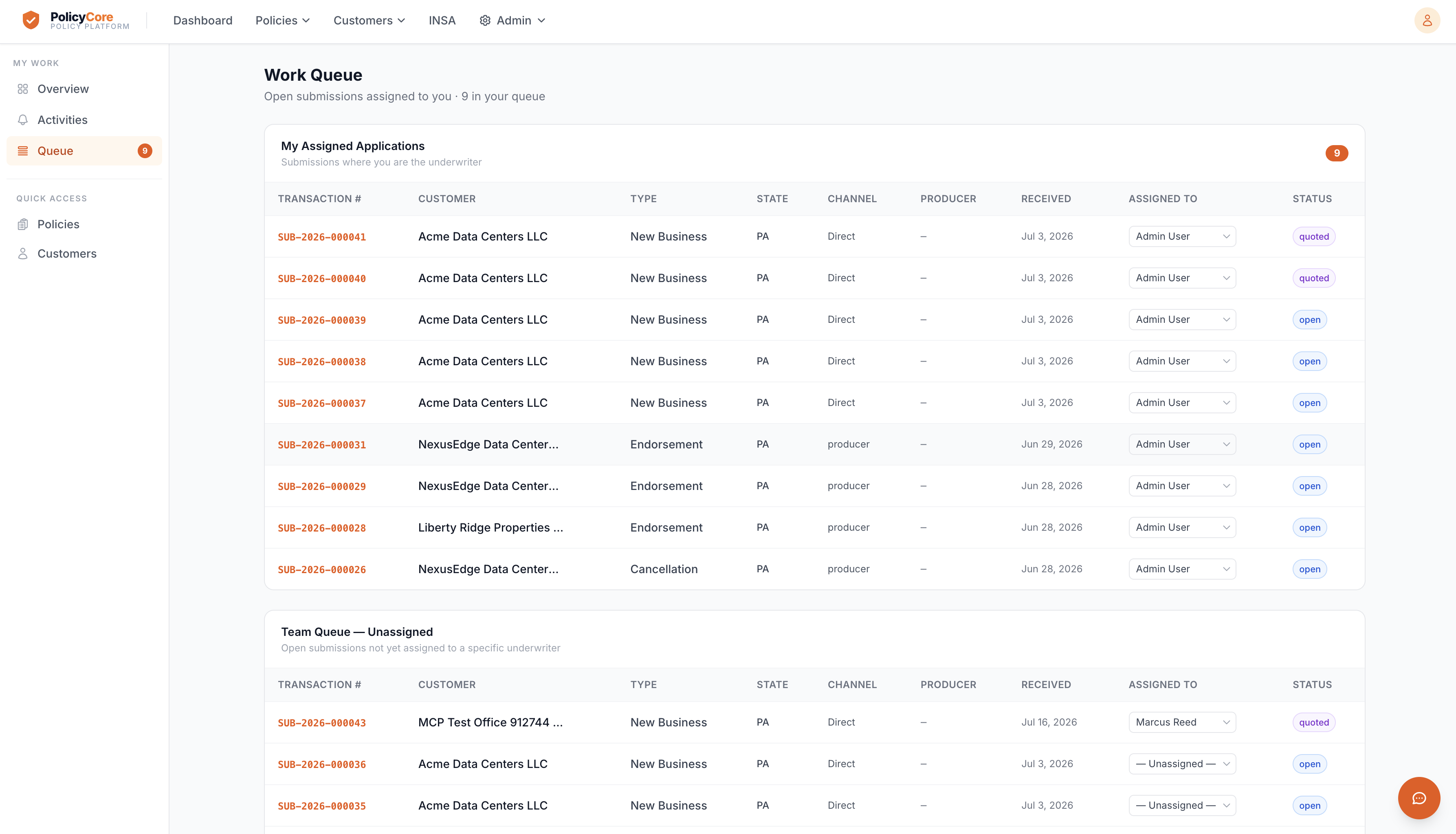Click Liberty Ridge Properties customer name
The image size is (1456, 834).
(x=490, y=527)
